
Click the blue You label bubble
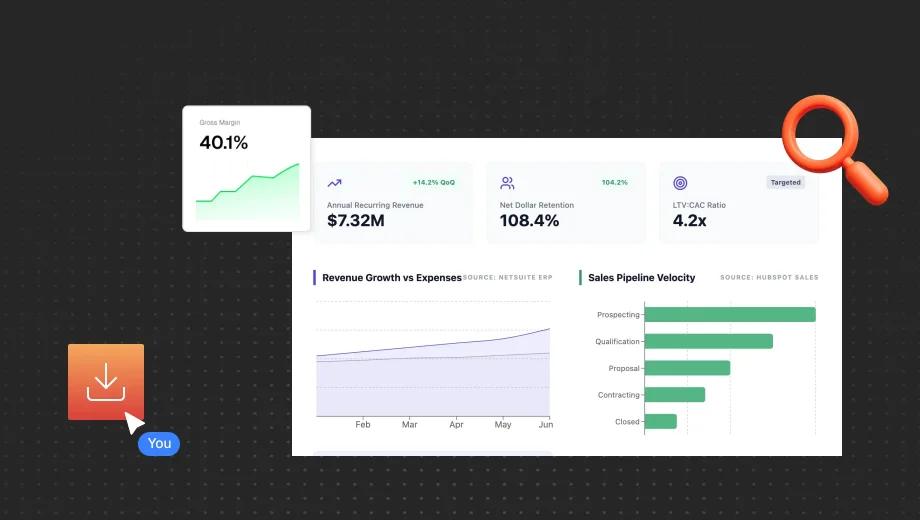(159, 444)
